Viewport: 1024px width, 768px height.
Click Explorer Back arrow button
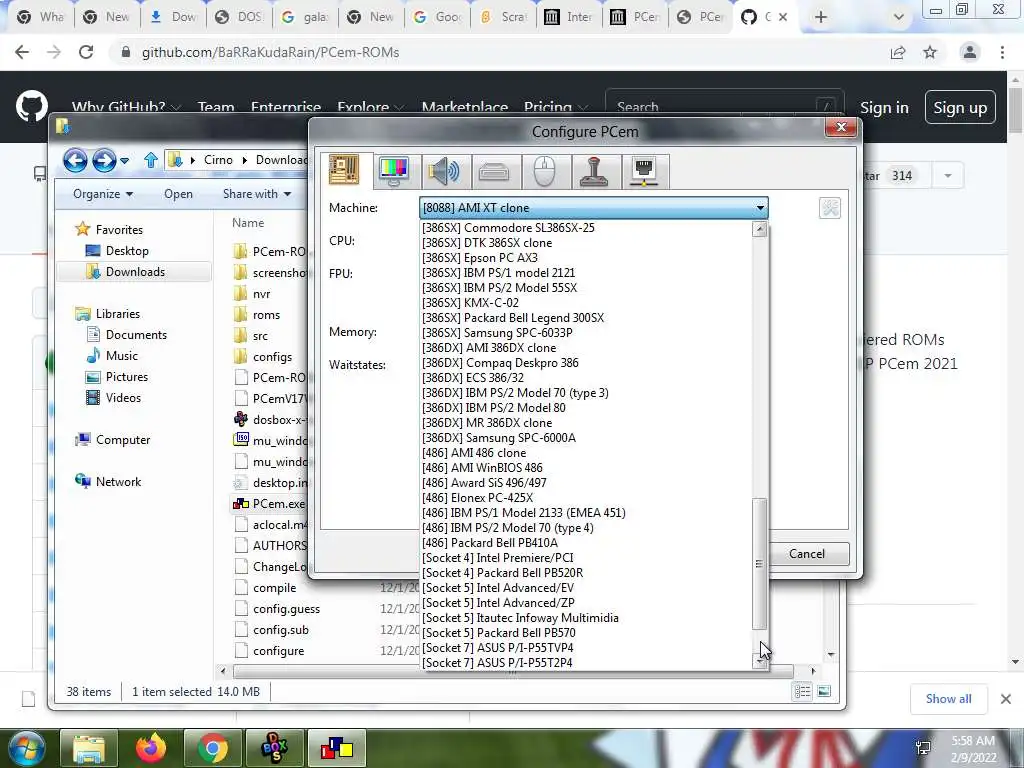click(x=75, y=160)
